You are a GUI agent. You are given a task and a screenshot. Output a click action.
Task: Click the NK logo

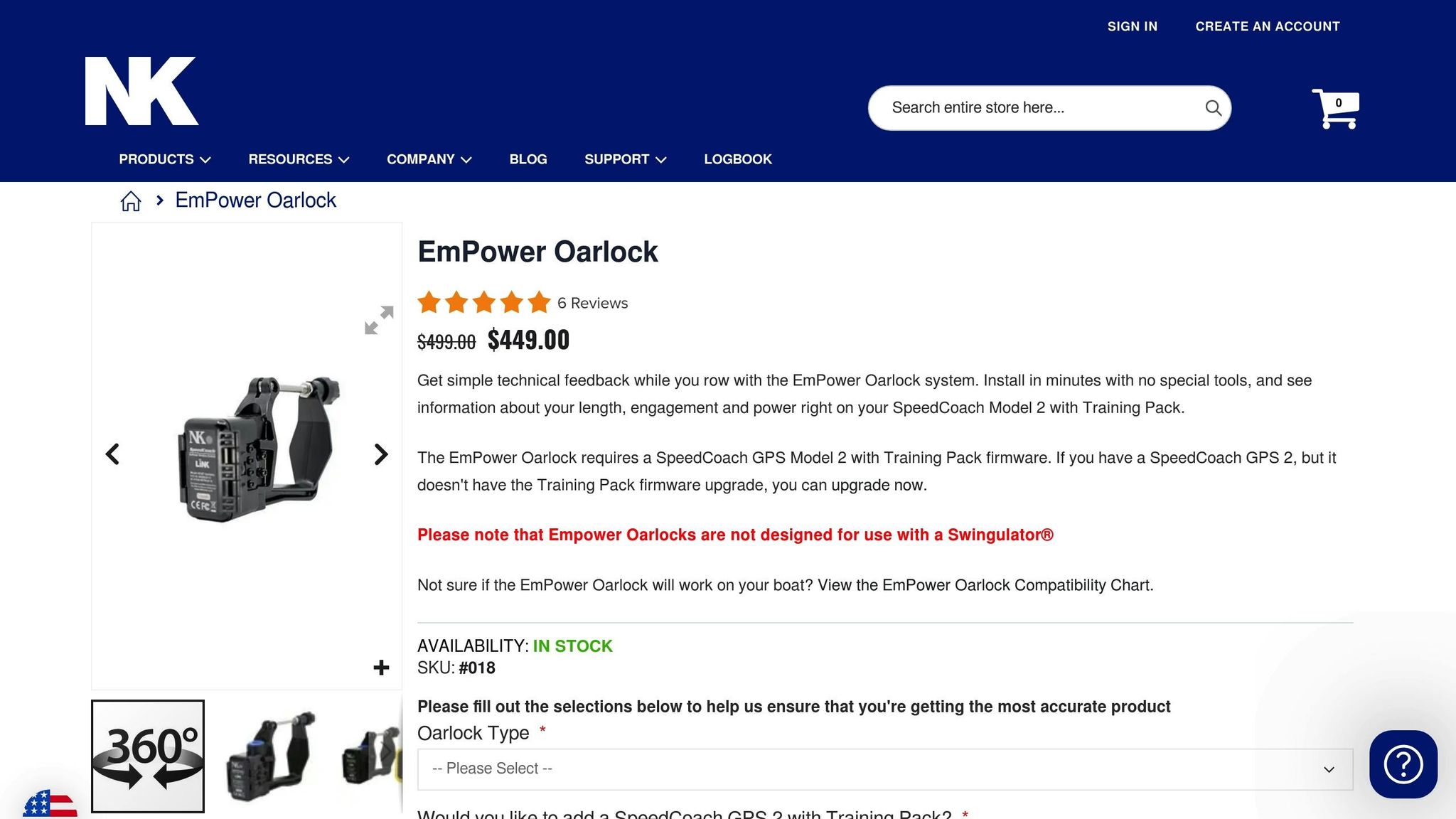[141, 91]
